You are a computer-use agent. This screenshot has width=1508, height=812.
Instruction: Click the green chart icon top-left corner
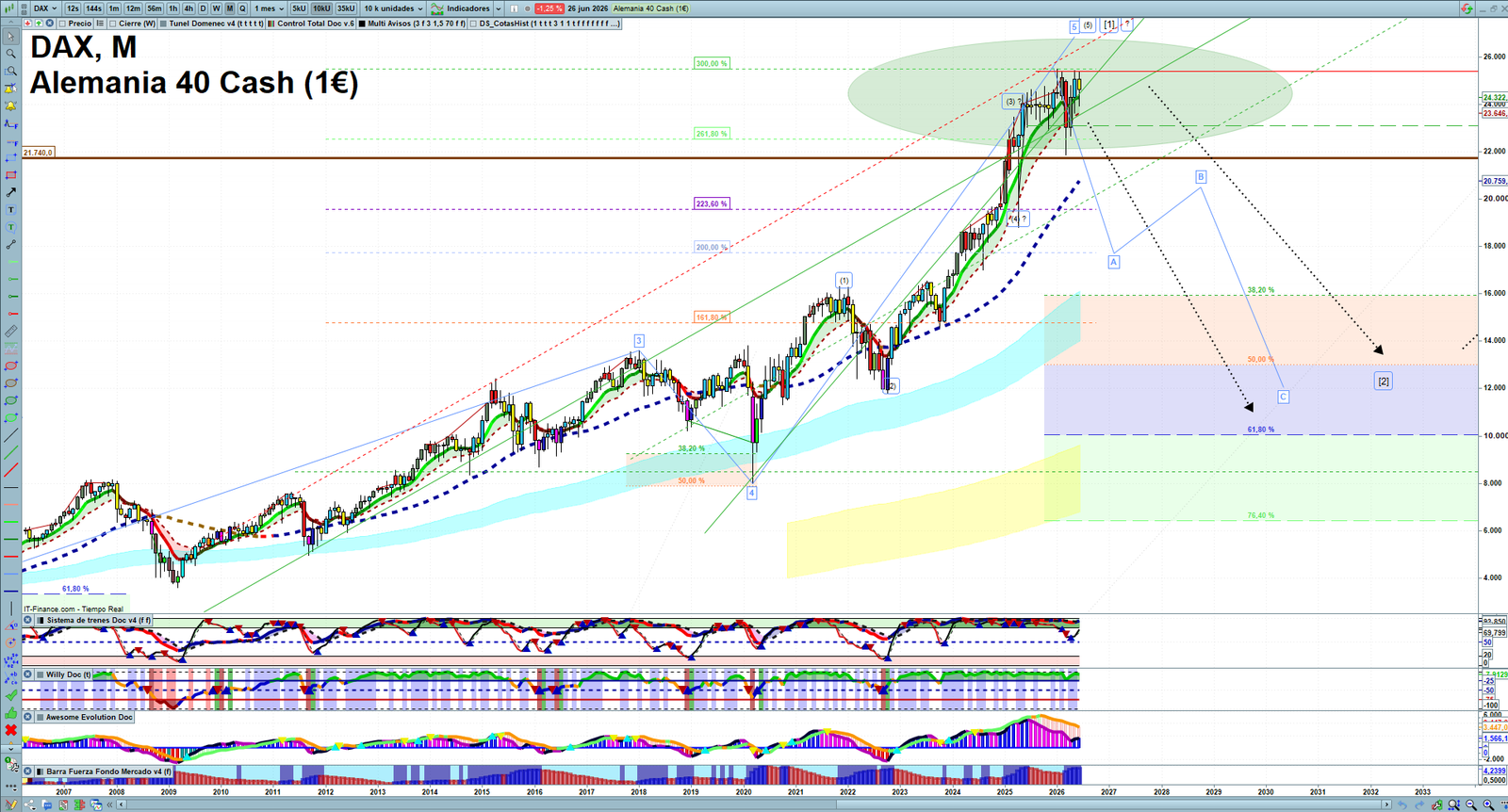8,8
